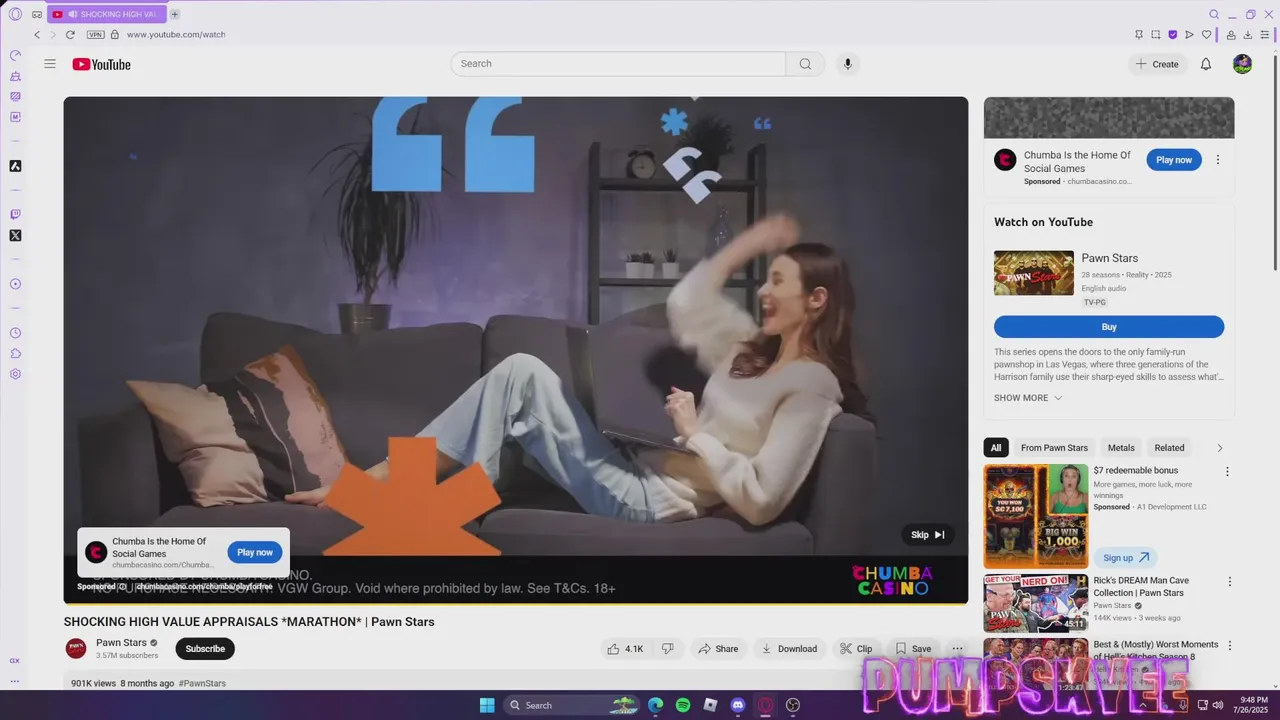Viewport: 1280px width, 720px height.
Task: Expand SHOW MORE series description
Action: 1028,398
